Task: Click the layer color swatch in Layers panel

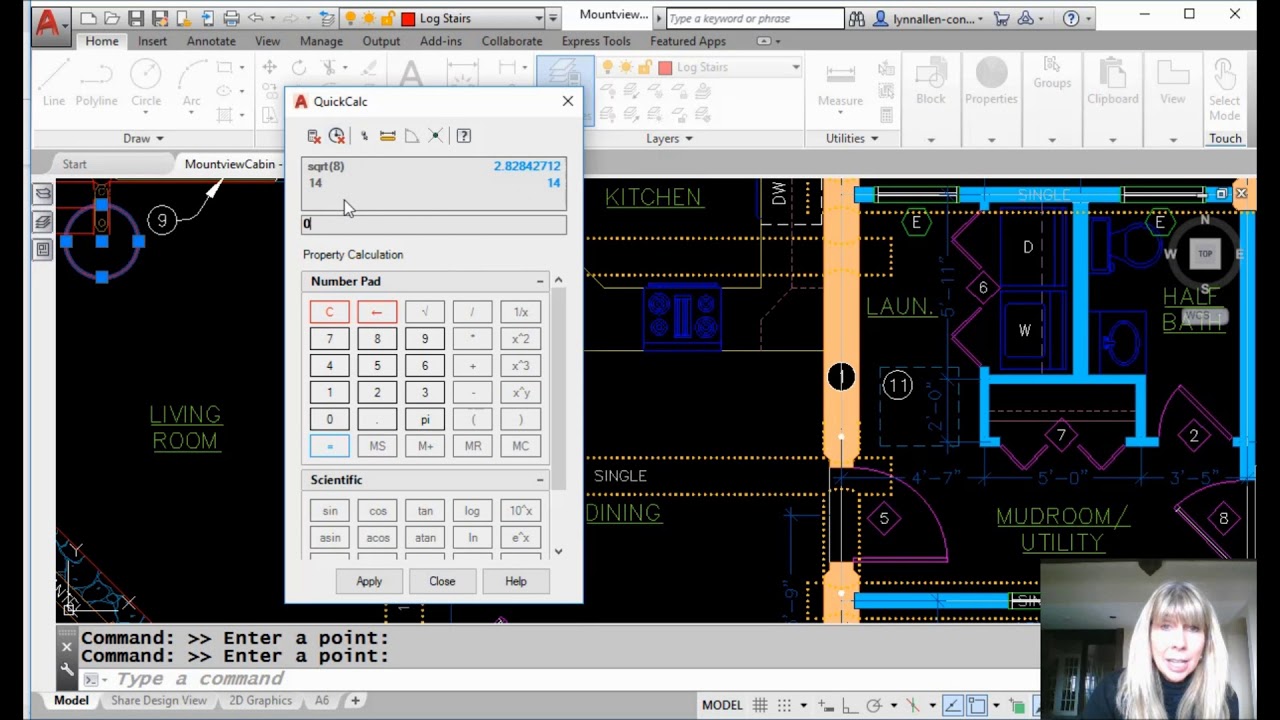Action: pos(665,67)
